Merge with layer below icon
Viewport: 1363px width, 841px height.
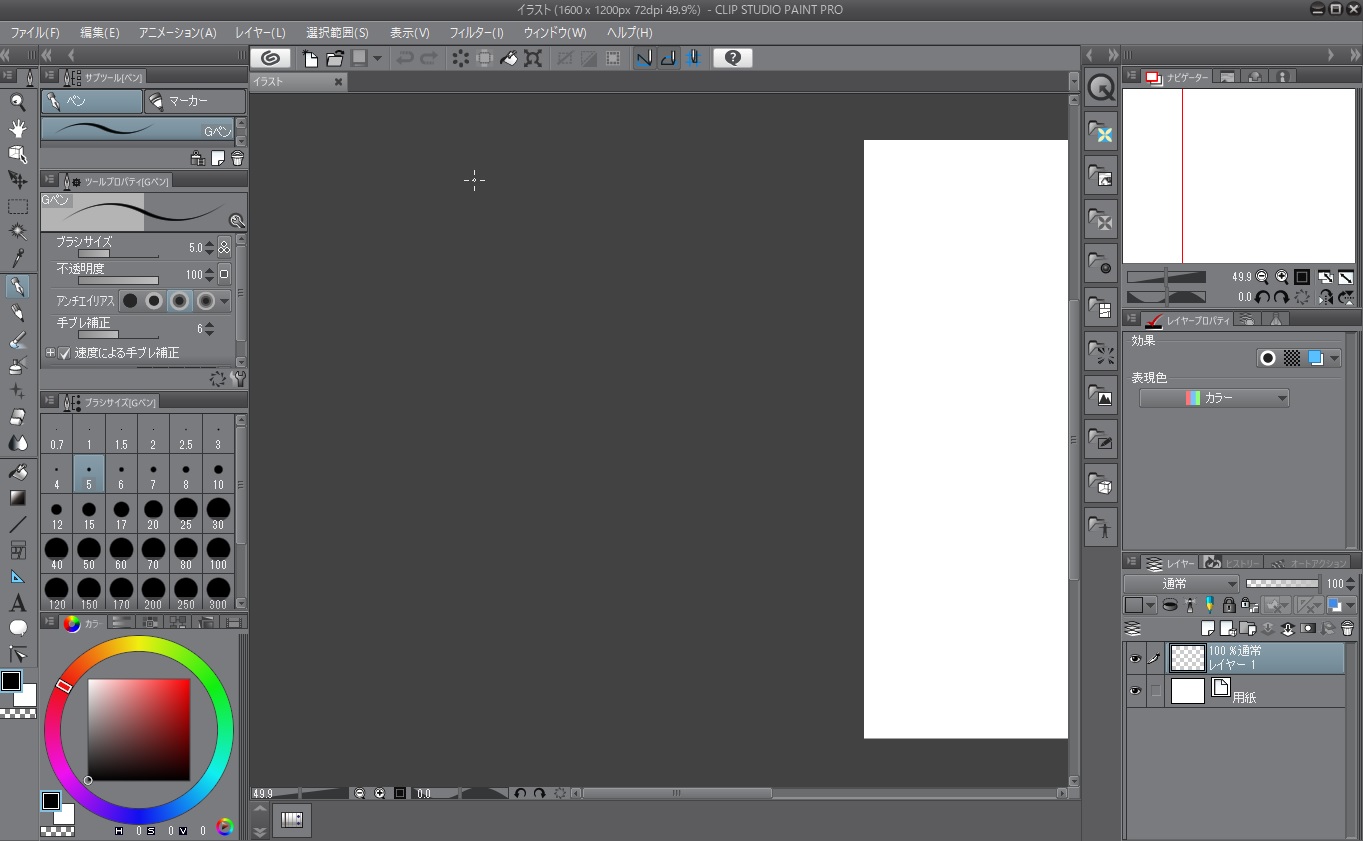(1287, 629)
